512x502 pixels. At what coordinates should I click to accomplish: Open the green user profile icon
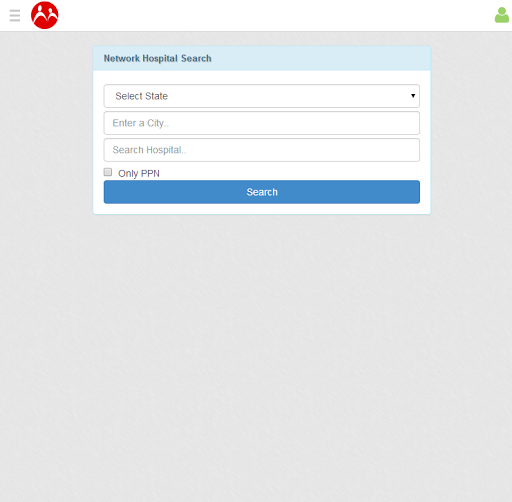coord(502,15)
